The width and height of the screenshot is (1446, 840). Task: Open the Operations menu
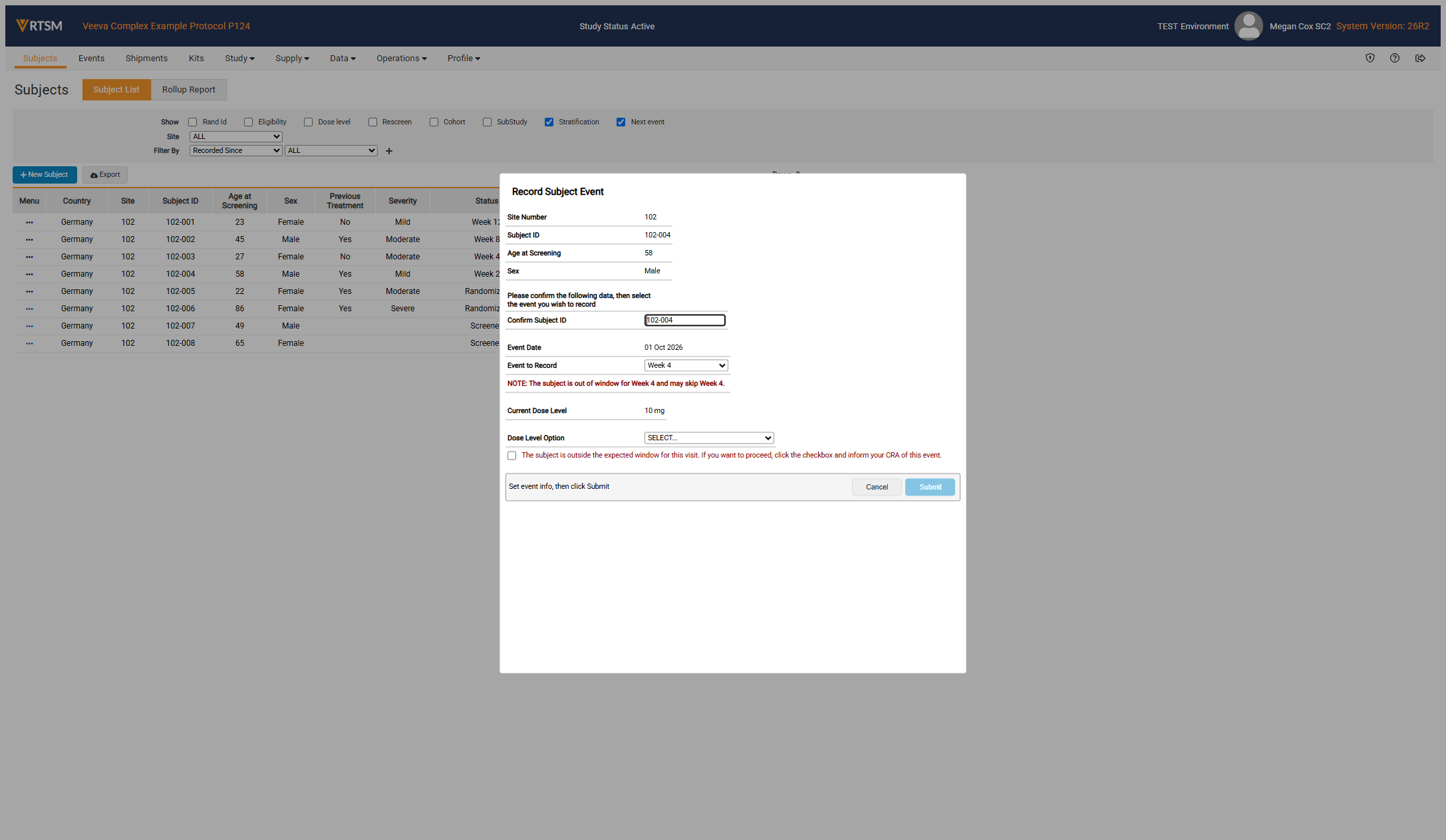(402, 59)
